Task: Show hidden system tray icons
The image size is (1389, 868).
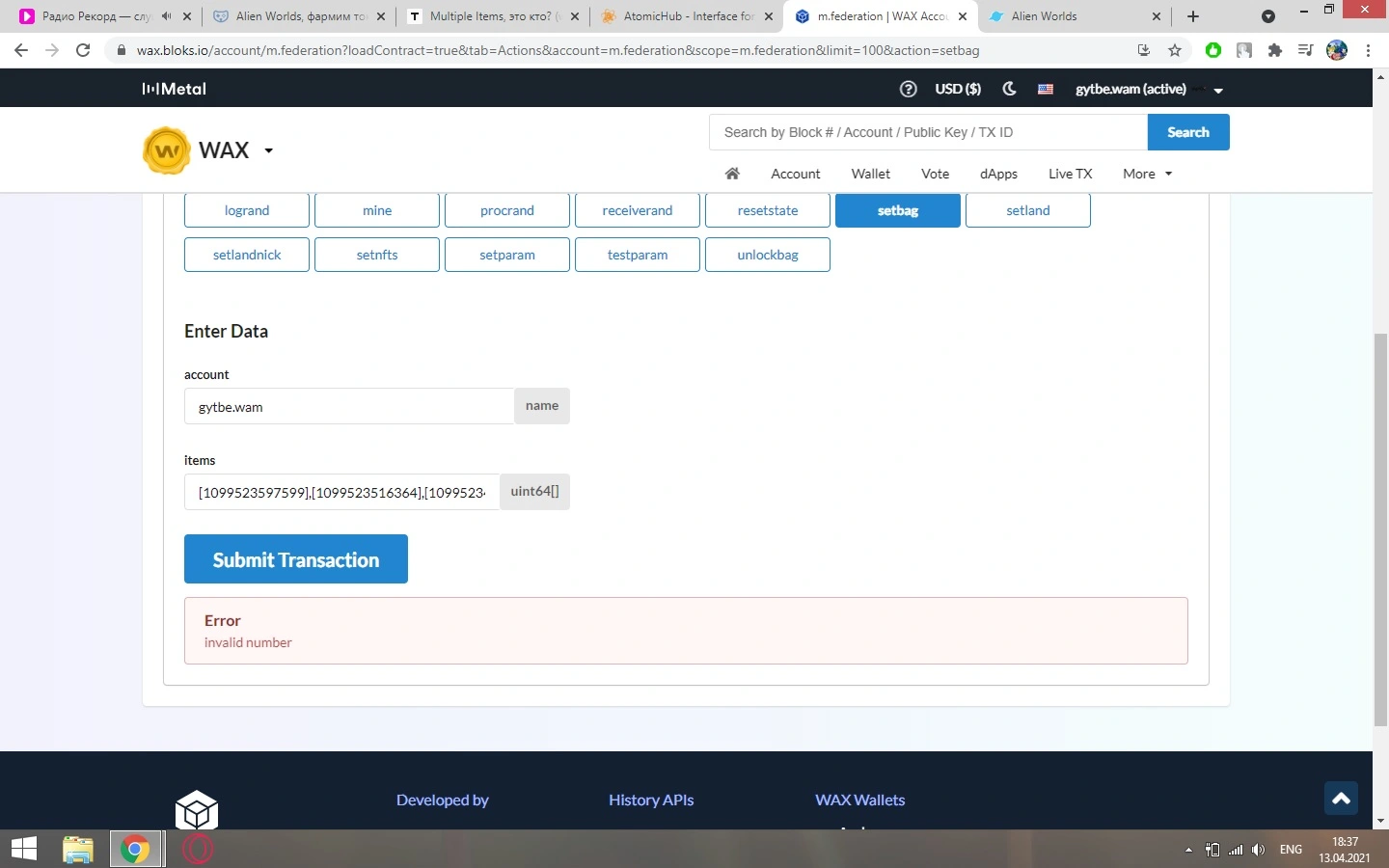Action: [1188, 850]
